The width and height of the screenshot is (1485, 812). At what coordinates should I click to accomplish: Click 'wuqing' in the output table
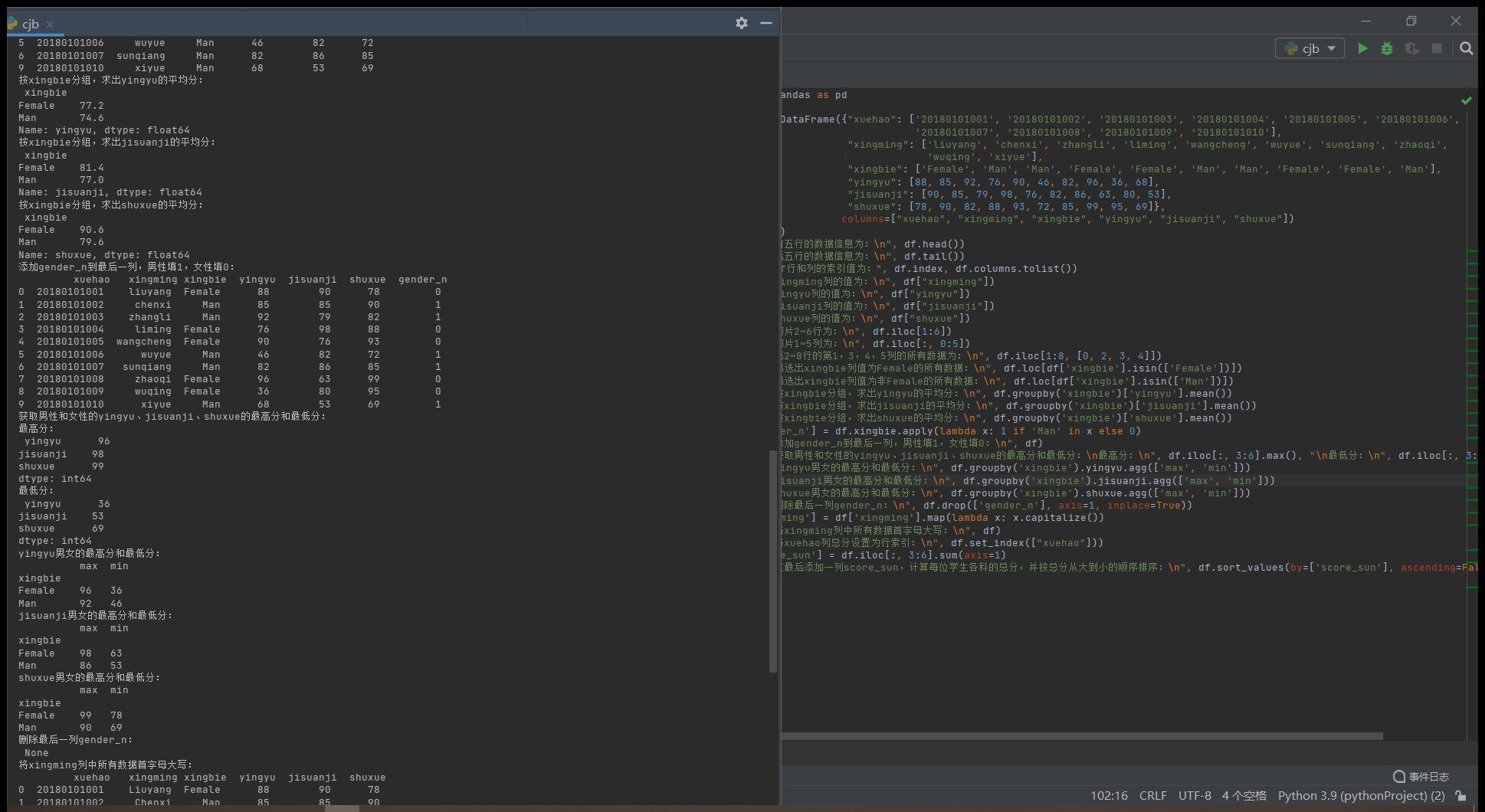tap(153, 391)
